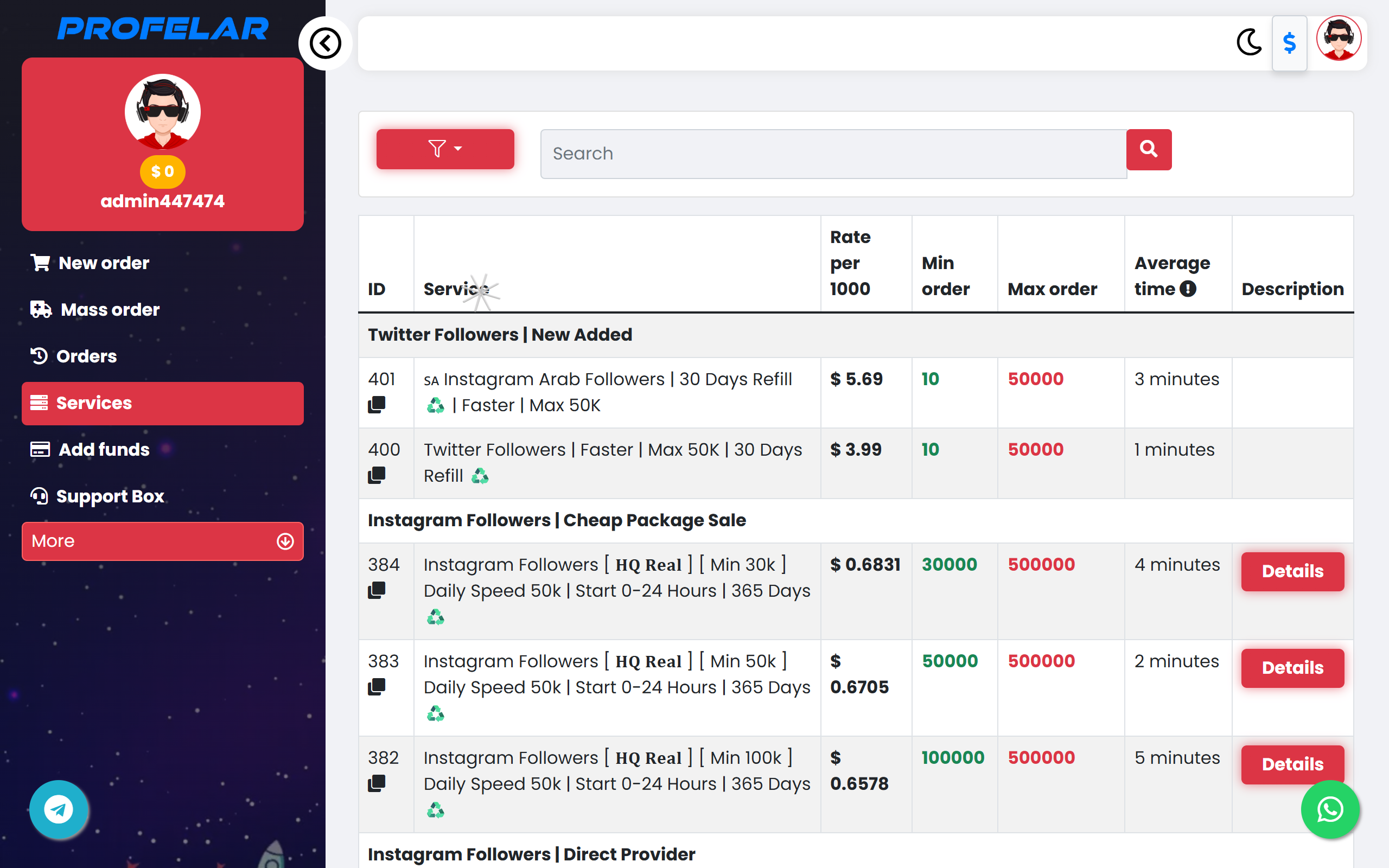
Task: Click shopping cart icon beside New order
Action: pos(40,263)
